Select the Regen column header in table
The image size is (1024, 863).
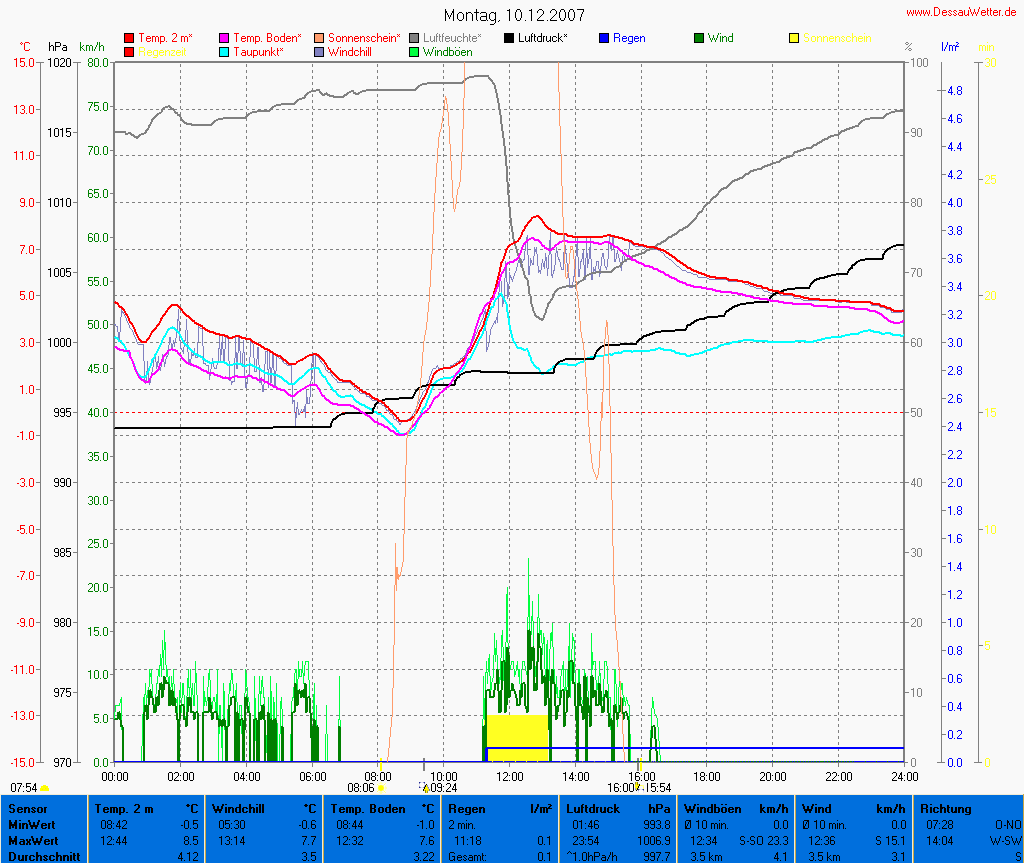[x=466, y=808]
